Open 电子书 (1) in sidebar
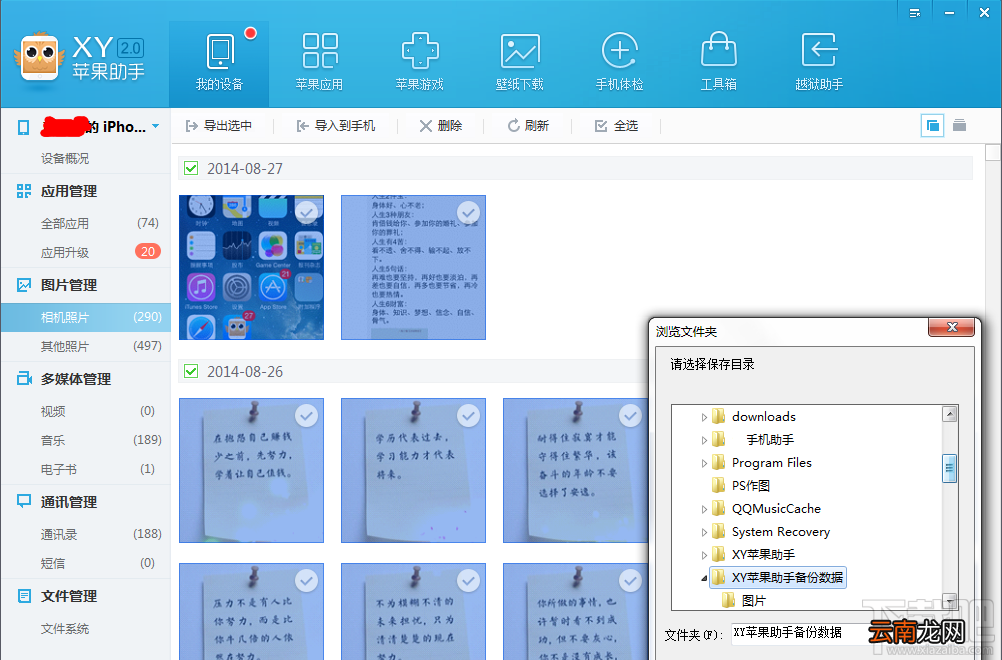Viewport: 1002px width, 660px height. point(86,470)
